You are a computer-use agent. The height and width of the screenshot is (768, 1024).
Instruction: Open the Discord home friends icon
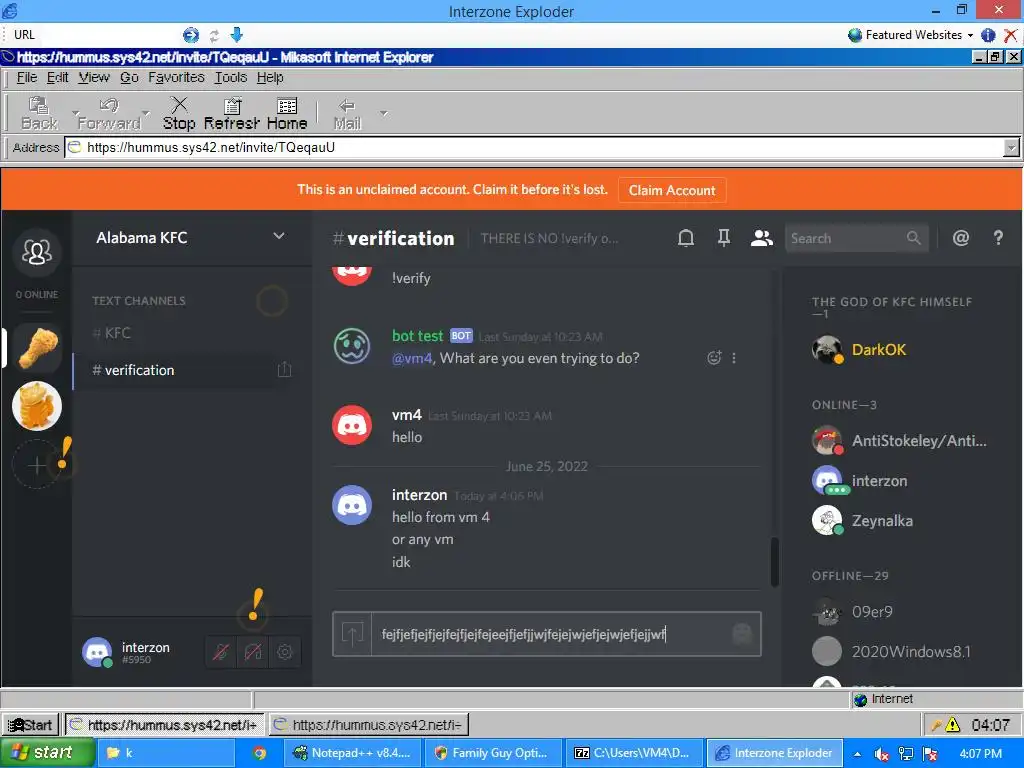coord(37,251)
